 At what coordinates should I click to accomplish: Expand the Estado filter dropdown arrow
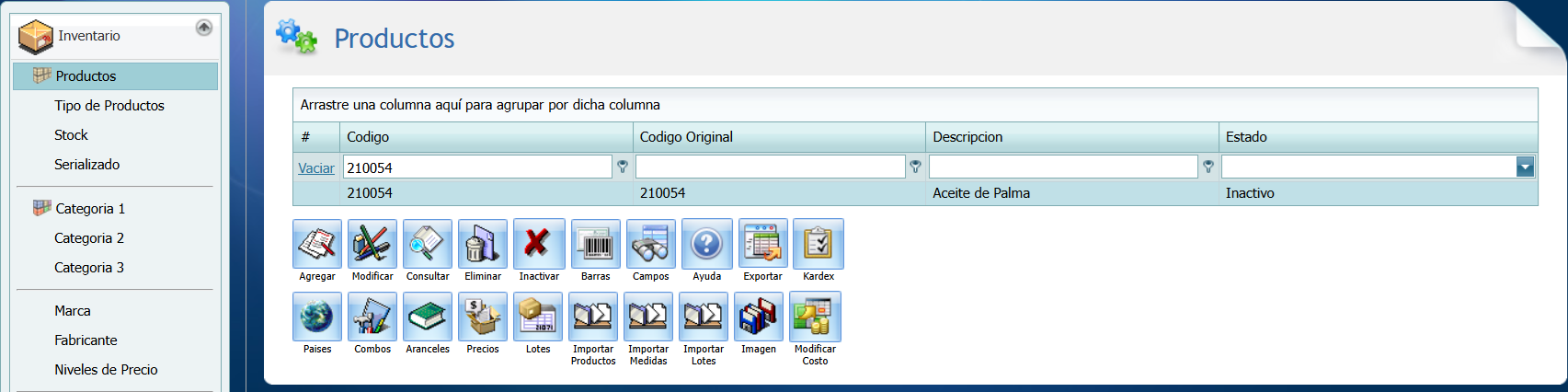(1525, 167)
